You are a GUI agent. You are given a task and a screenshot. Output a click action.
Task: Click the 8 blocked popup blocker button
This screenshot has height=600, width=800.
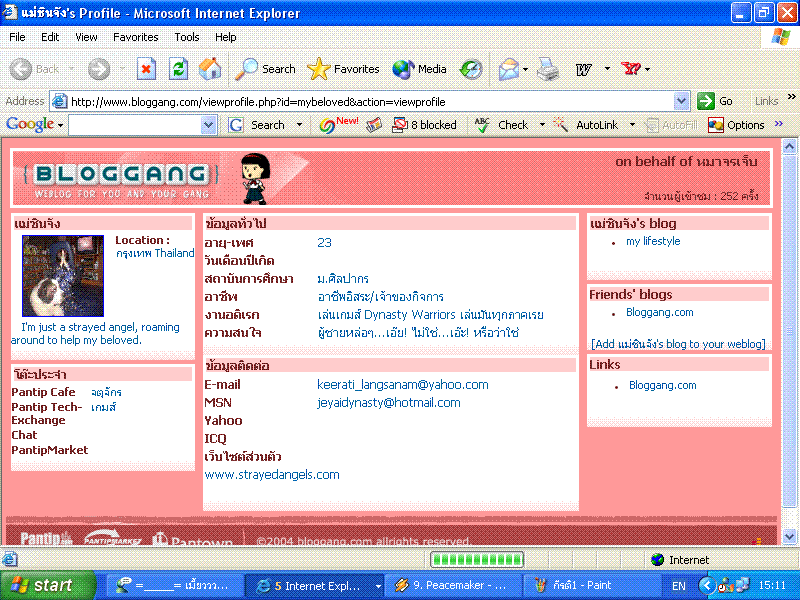pos(424,125)
